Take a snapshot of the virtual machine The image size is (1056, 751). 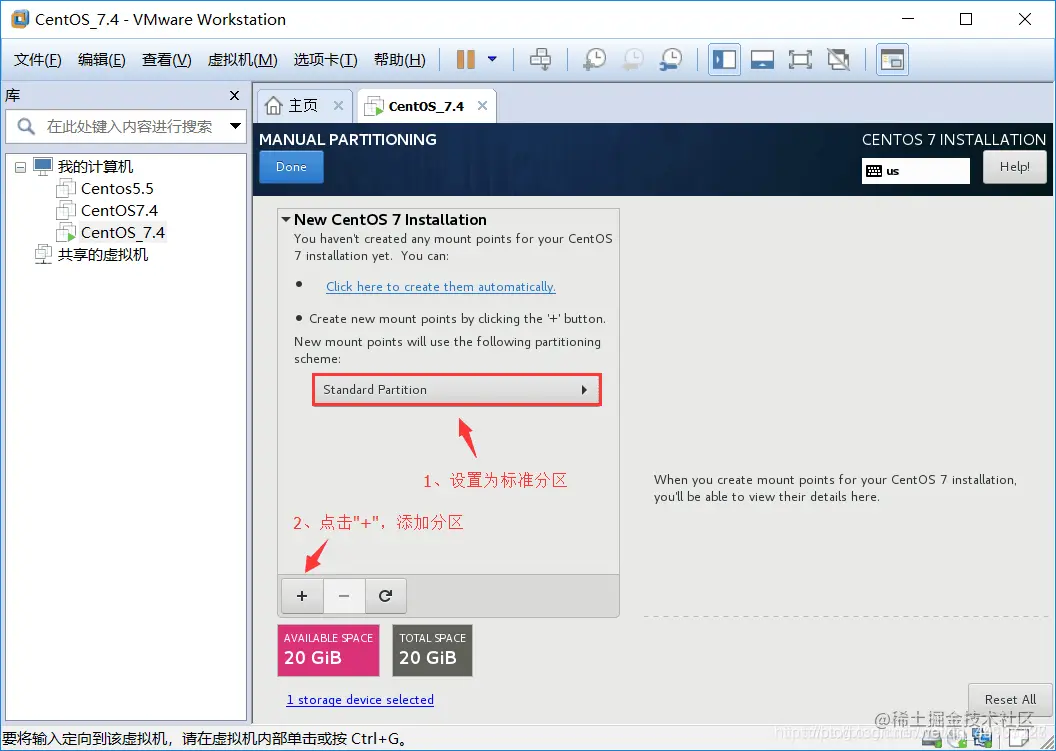point(594,59)
